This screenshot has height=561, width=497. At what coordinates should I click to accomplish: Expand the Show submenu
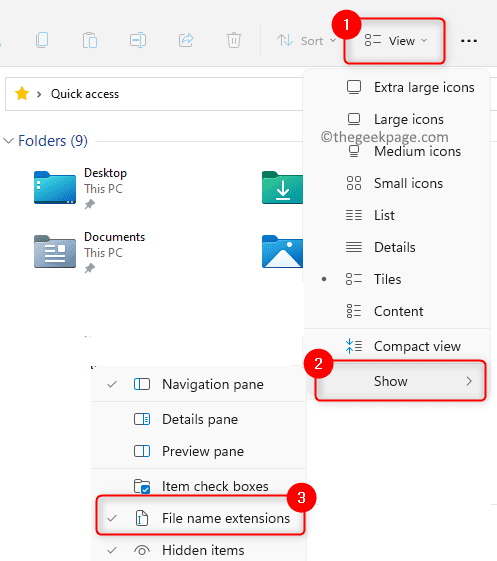coord(400,381)
